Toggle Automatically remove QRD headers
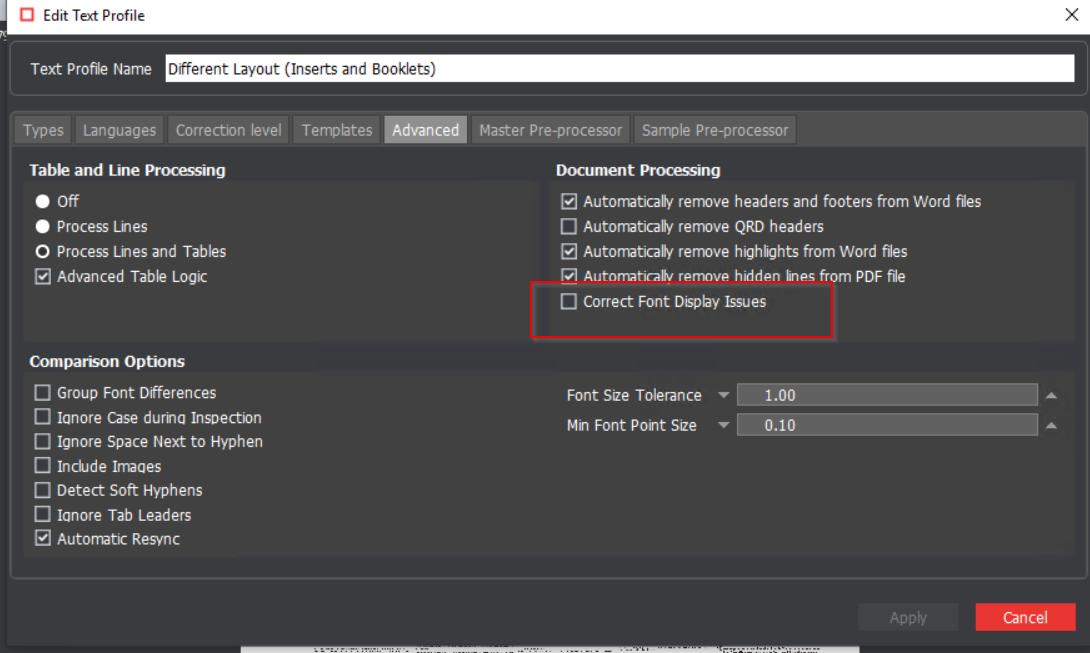The height and width of the screenshot is (653, 1090). point(569,227)
